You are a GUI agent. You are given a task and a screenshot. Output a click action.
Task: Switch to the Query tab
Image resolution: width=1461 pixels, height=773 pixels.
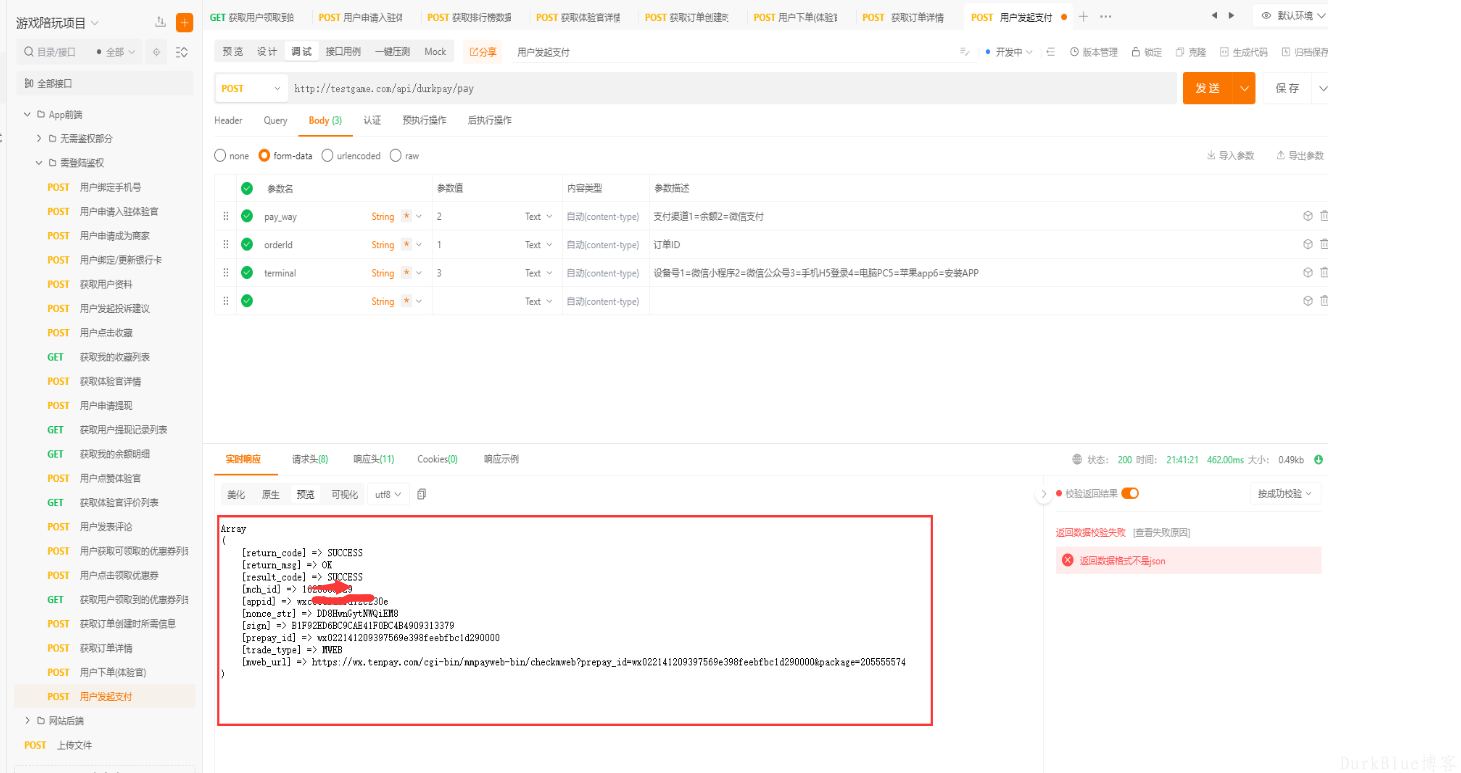tap(276, 120)
